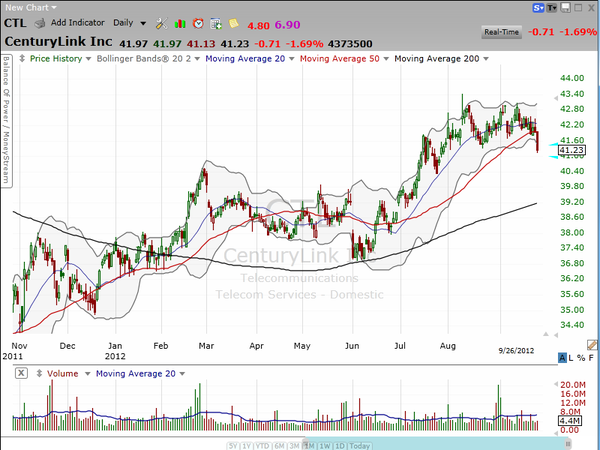Viewport: 600px width, 450px height.
Task: Click the Add Indicator button
Action: (x=78, y=23)
